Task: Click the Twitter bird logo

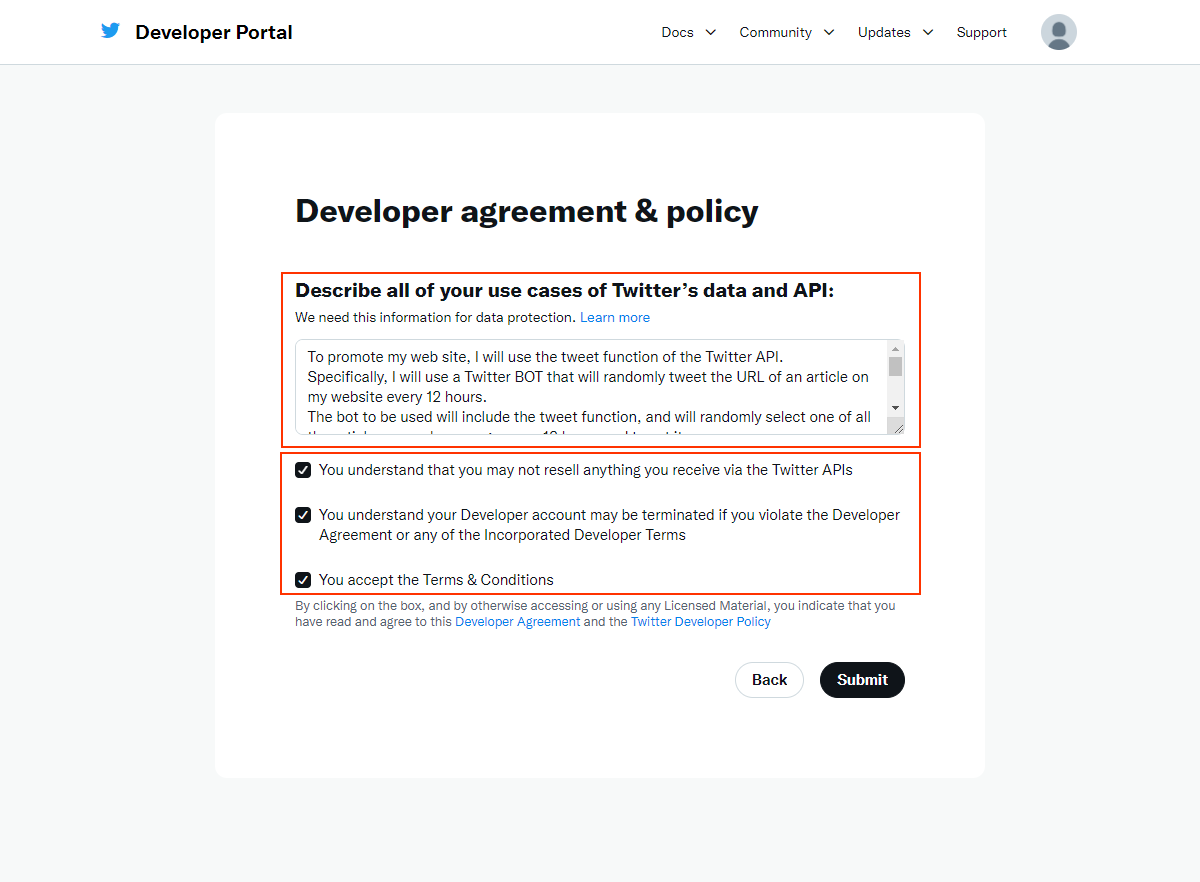Action: click(x=110, y=30)
